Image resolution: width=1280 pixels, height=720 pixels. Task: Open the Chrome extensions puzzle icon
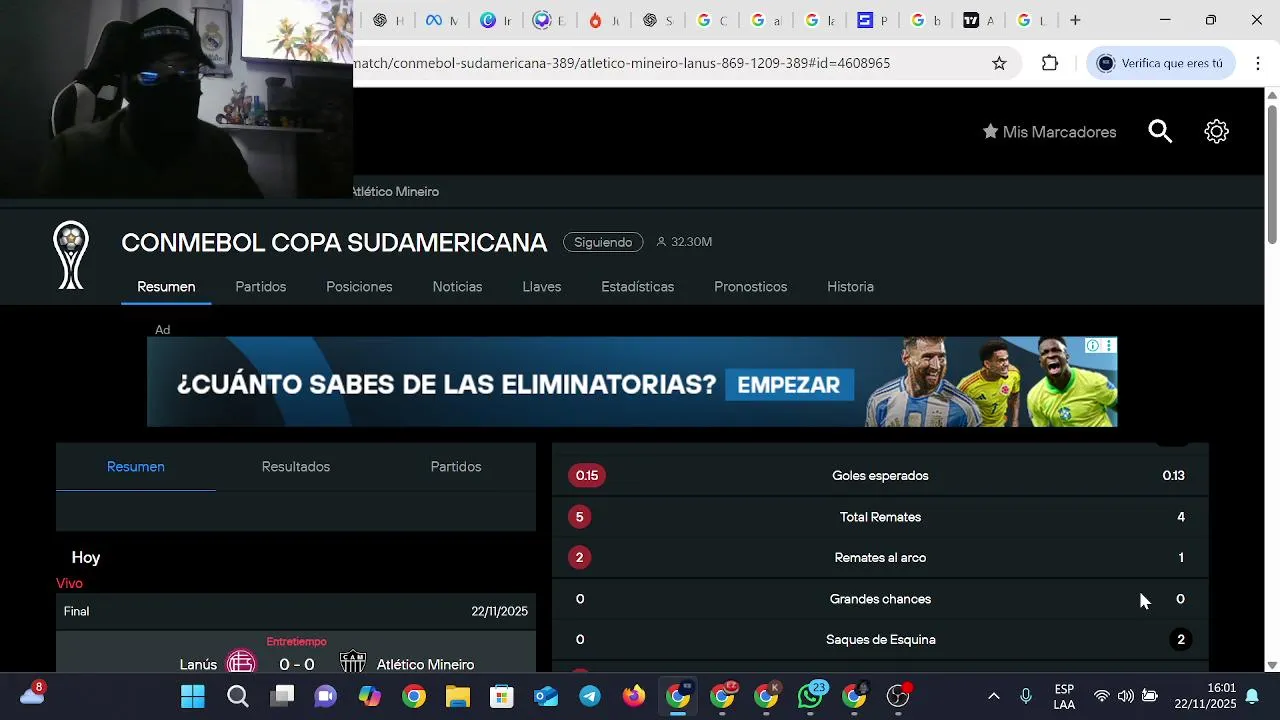coord(1049,63)
